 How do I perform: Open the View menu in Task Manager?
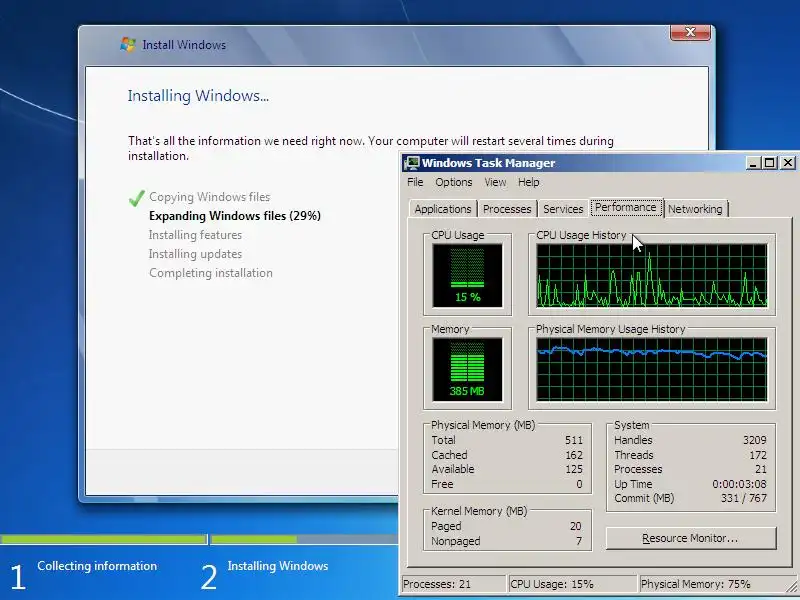pyautogui.click(x=495, y=182)
